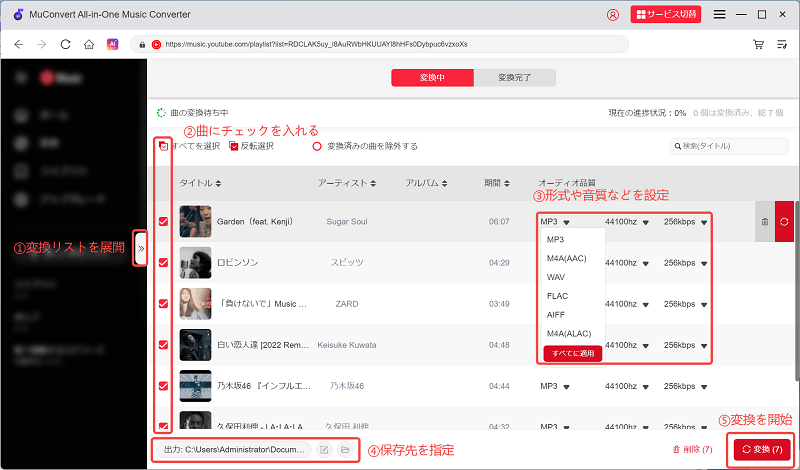
Task: Switch to the 変換中 tab
Action: (433, 78)
